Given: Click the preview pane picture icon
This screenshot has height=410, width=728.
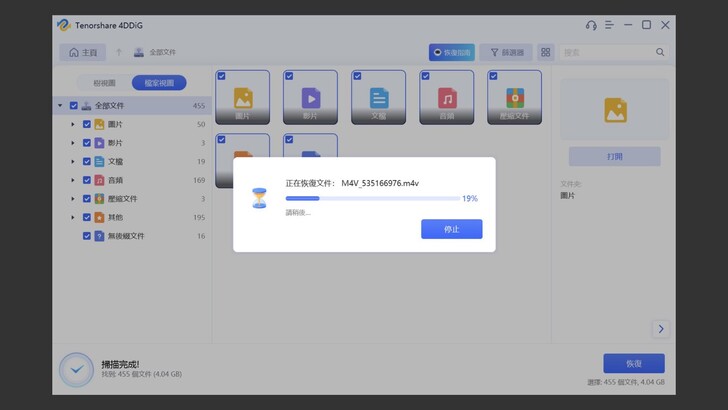Looking at the screenshot, I should point(615,110).
